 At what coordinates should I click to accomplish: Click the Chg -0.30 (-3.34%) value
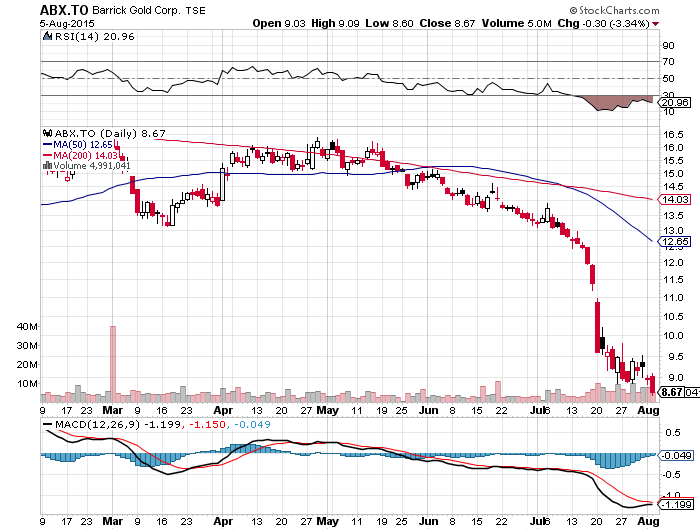coord(603,23)
